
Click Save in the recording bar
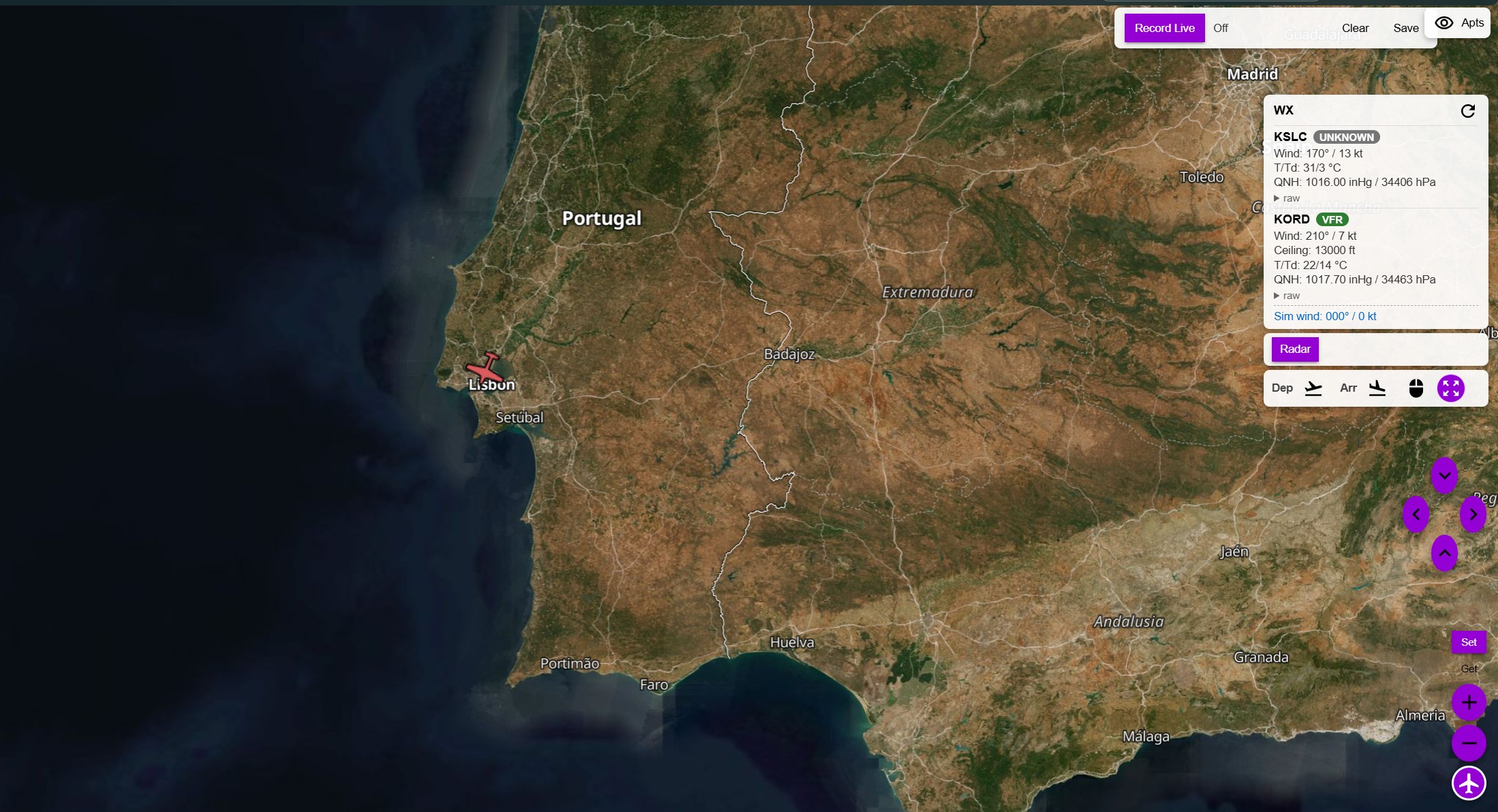pyautogui.click(x=1406, y=28)
